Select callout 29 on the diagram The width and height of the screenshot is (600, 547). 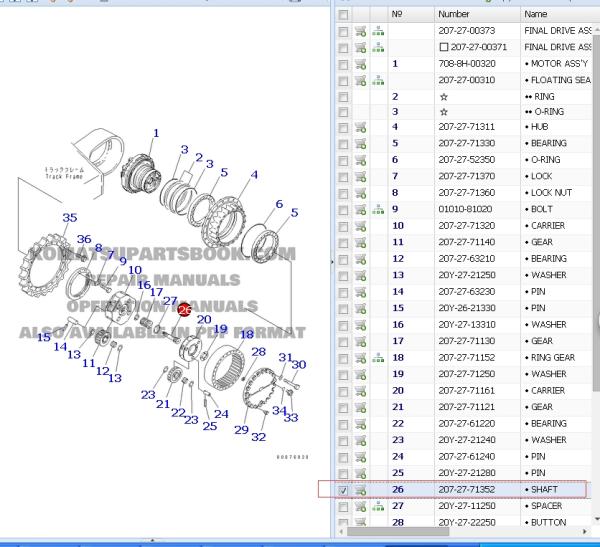pyautogui.click(x=241, y=430)
